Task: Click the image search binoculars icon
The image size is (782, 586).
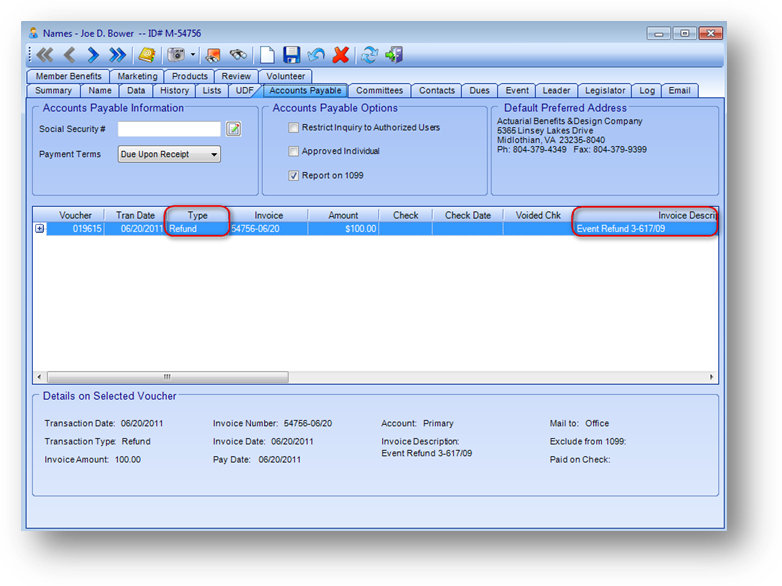Action: 213,55
